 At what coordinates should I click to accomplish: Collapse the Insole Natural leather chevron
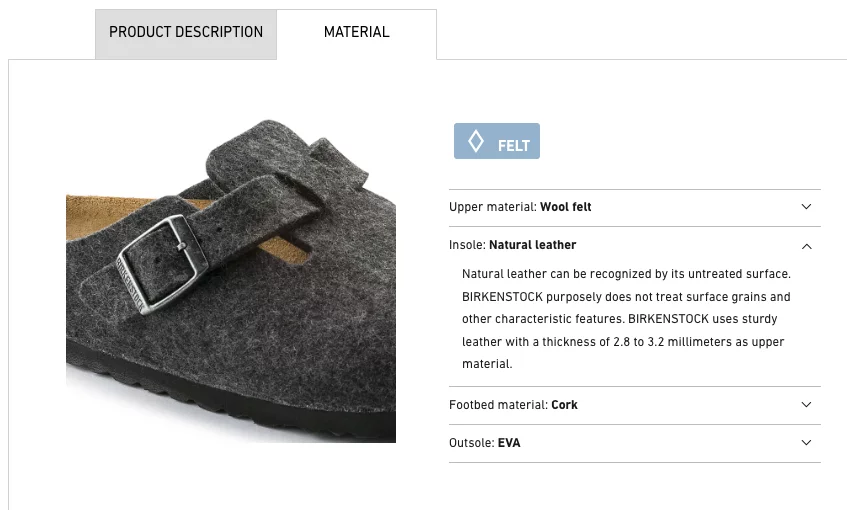pyautogui.click(x=806, y=246)
